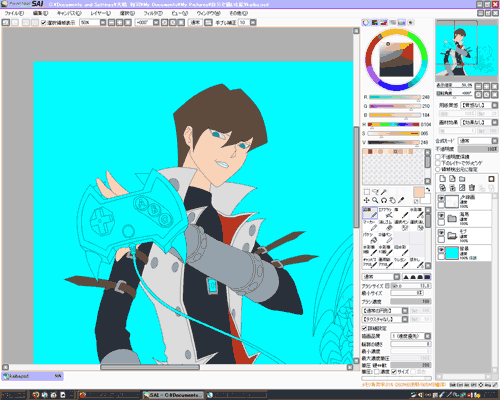Swap foreground and background colors

428,189
